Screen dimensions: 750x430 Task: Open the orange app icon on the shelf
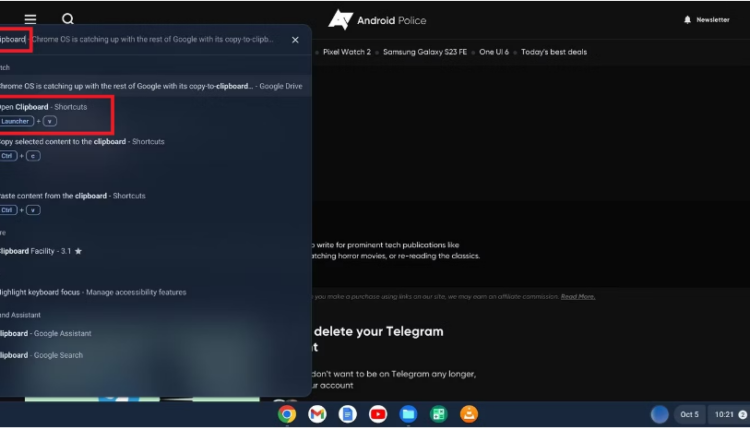[469, 414]
